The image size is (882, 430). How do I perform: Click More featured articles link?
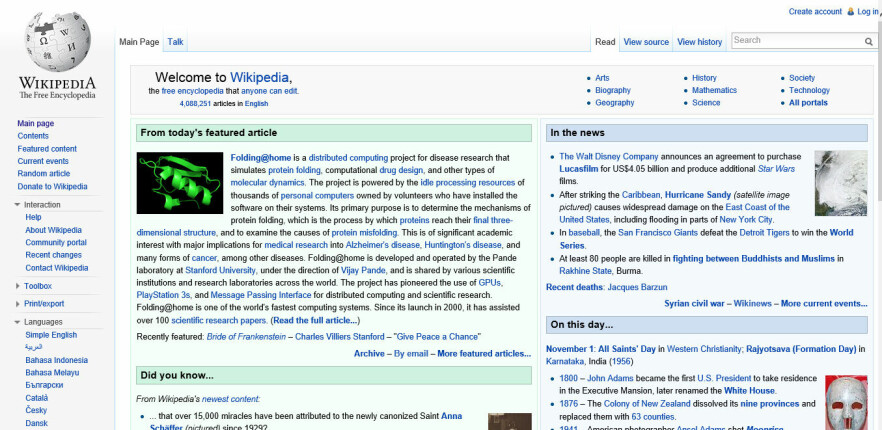pos(484,353)
